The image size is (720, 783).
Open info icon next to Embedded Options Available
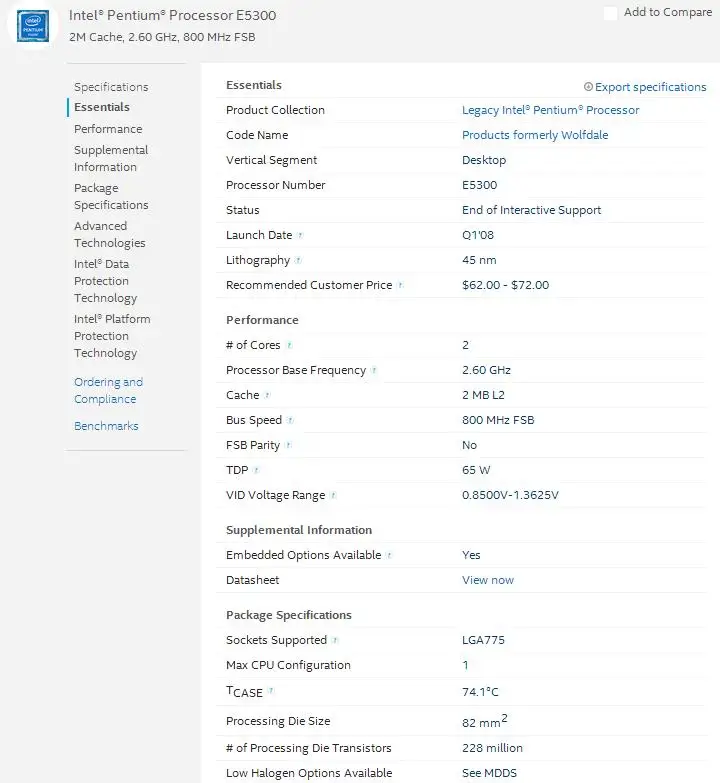[x=389, y=555]
